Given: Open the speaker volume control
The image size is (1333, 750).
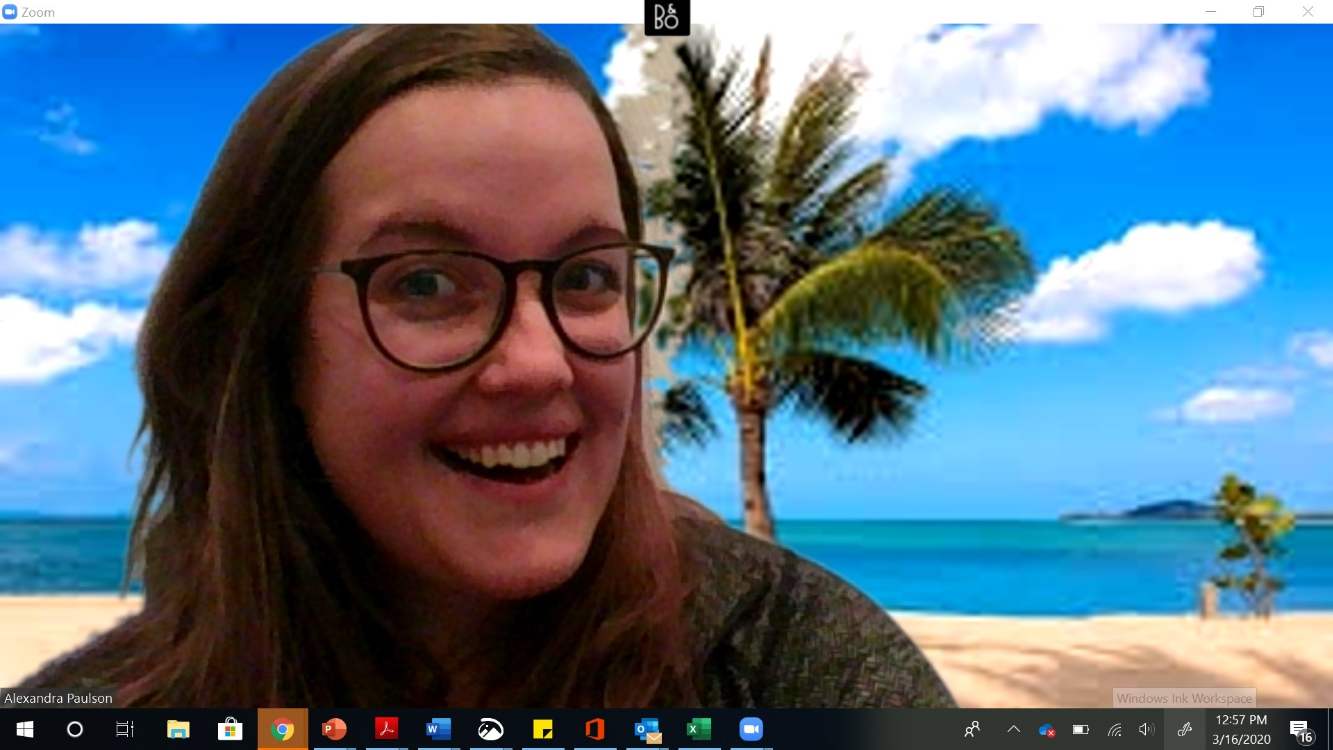Looking at the screenshot, I should (1146, 729).
